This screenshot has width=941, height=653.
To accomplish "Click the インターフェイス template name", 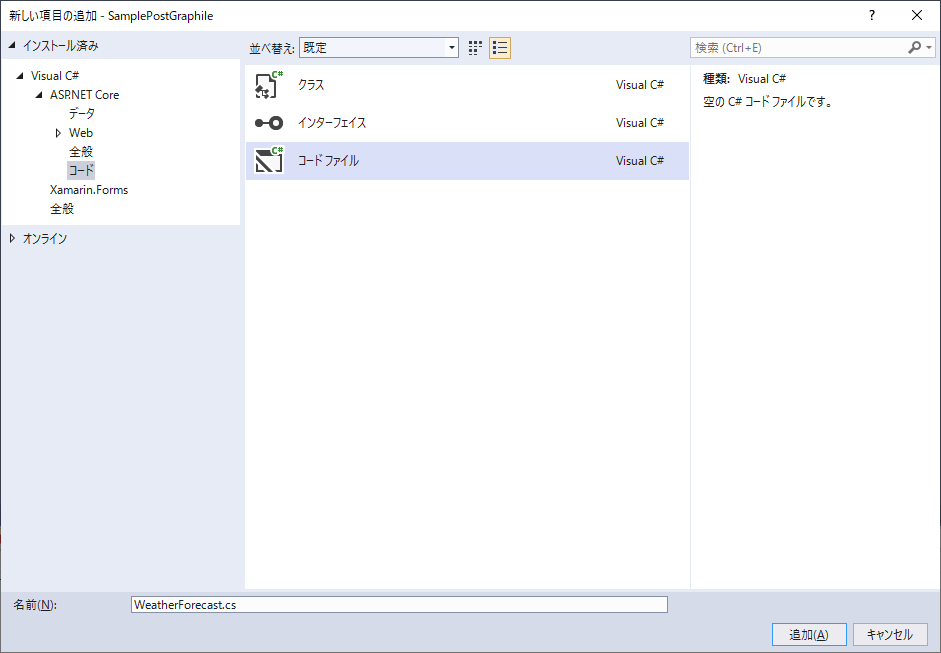I will pos(332,123).
